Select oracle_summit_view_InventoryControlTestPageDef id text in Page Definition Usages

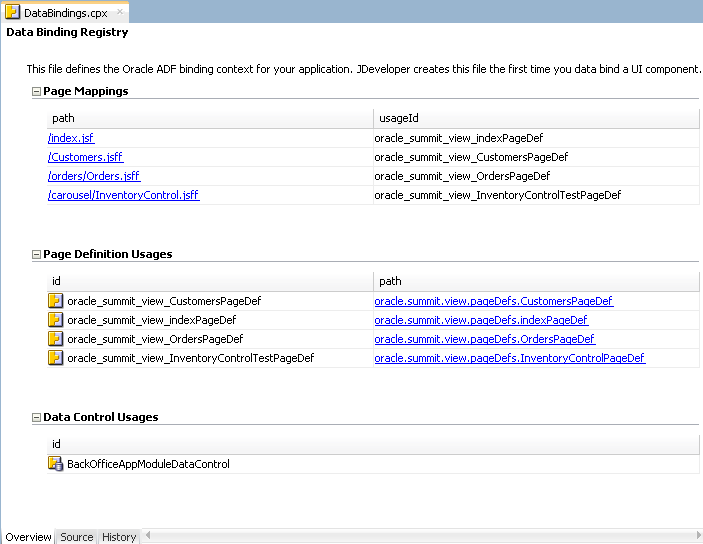[x=191, y=358]
